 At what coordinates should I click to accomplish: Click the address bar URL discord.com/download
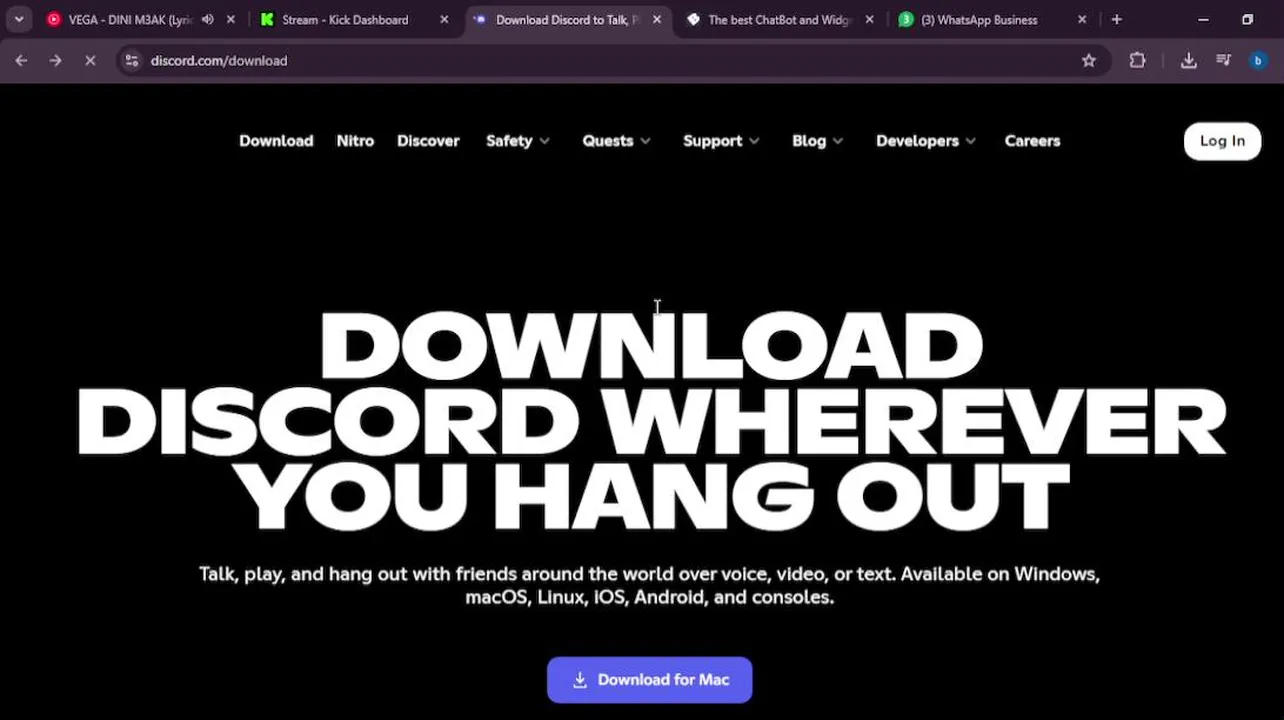click(x=219, y=61)
